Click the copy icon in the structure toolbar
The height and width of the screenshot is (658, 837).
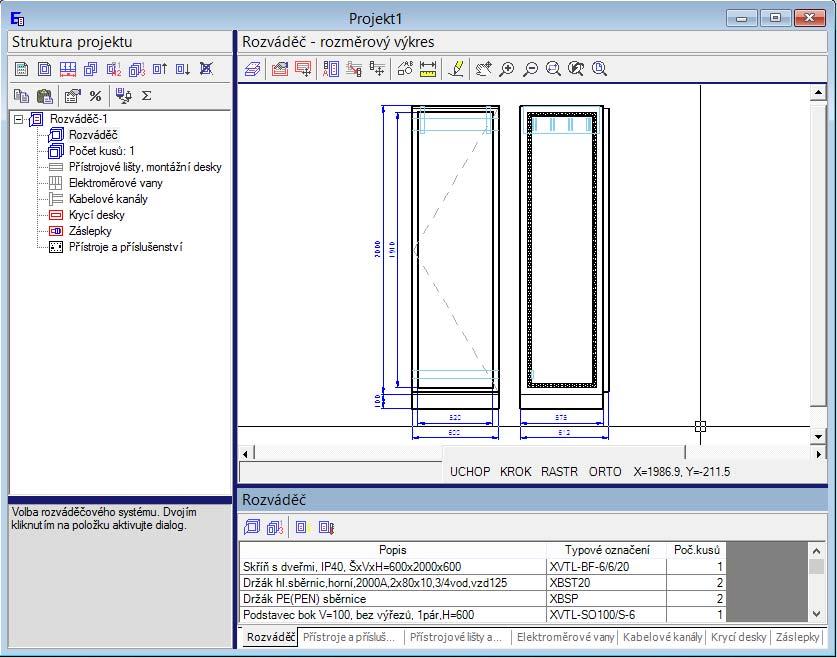click(x=21, y=96)
